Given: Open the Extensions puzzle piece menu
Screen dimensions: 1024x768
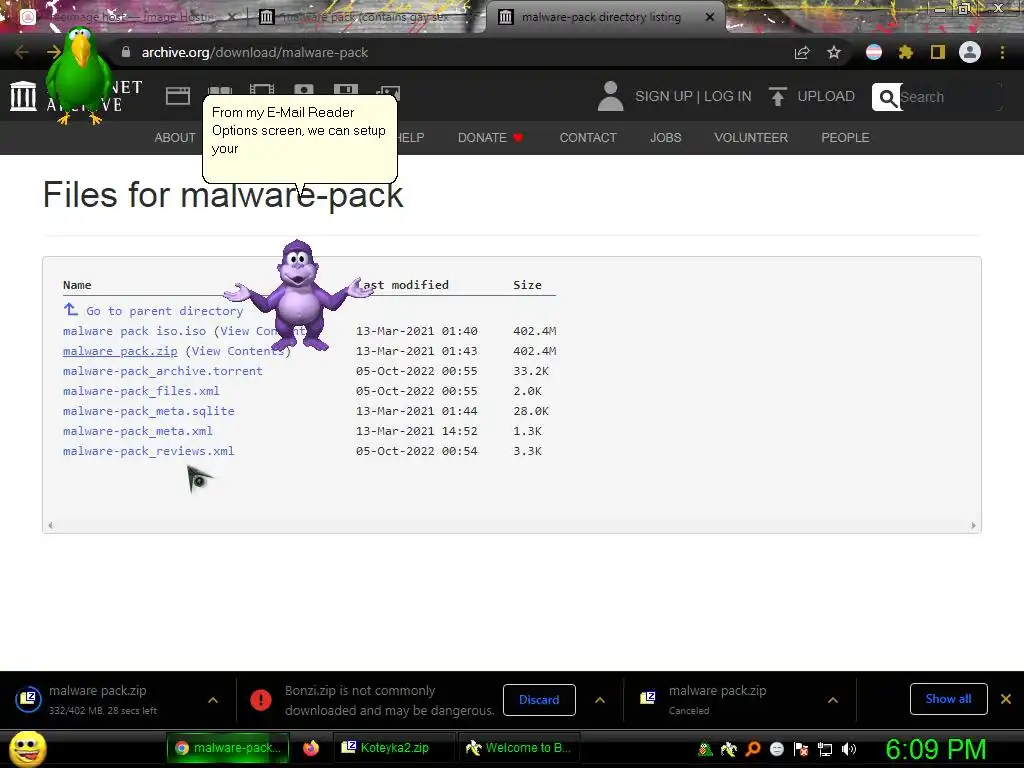Looking at the screenshot, I should (905, 52).
